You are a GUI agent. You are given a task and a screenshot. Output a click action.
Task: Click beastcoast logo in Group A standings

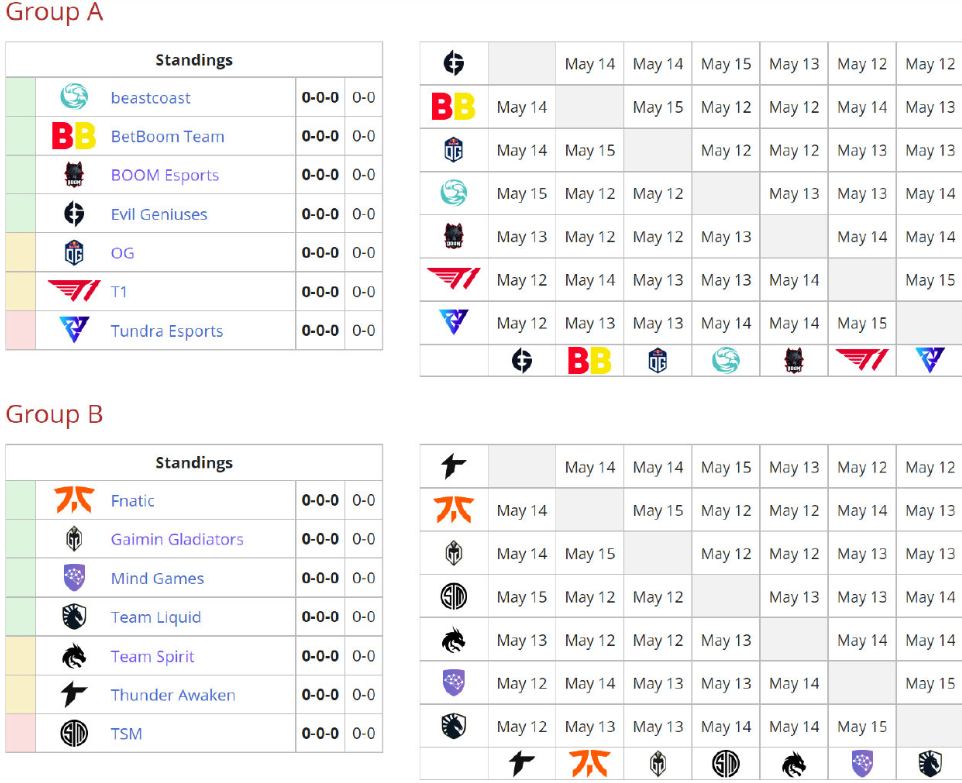[x=74, y=97]
